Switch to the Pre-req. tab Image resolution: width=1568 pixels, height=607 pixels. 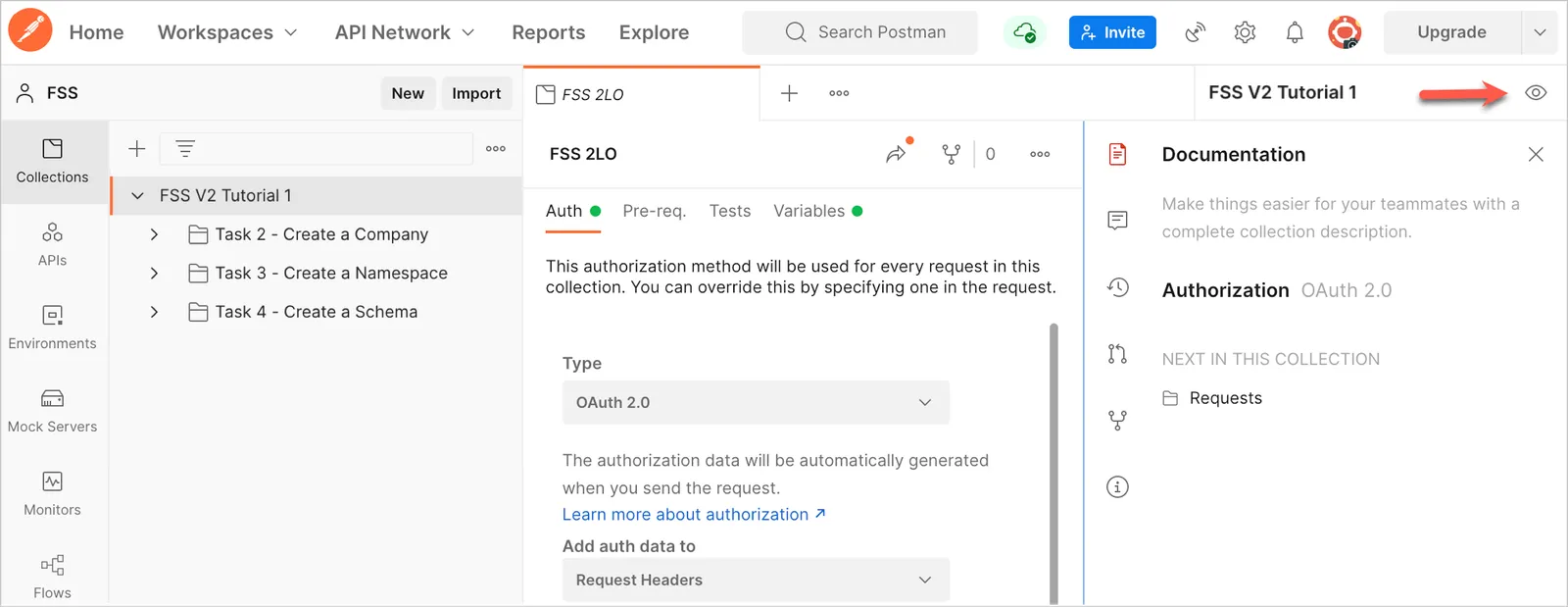point(655,211)
